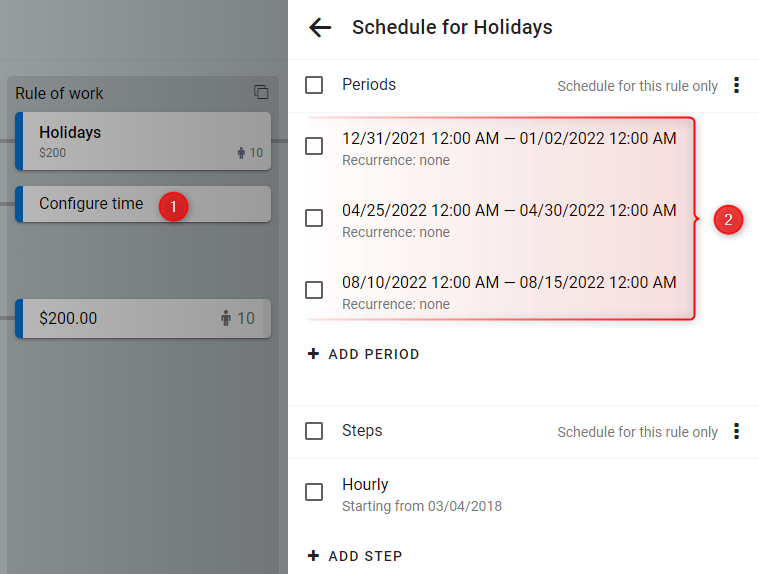Click the back arrow beside Schedule for Holidays
Screen dimensions: 759x574
point(320,28)
